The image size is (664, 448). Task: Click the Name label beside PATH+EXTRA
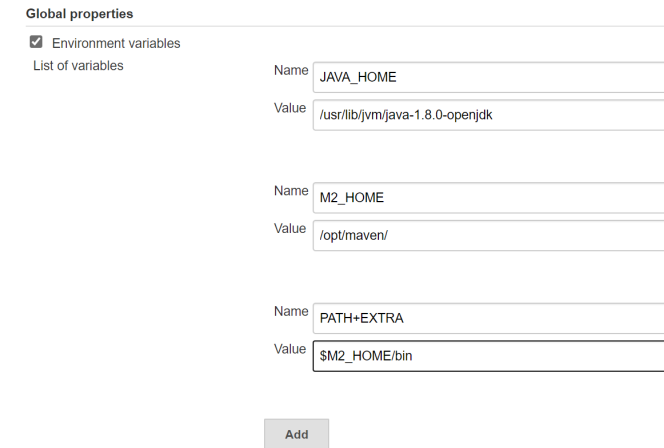291,311
